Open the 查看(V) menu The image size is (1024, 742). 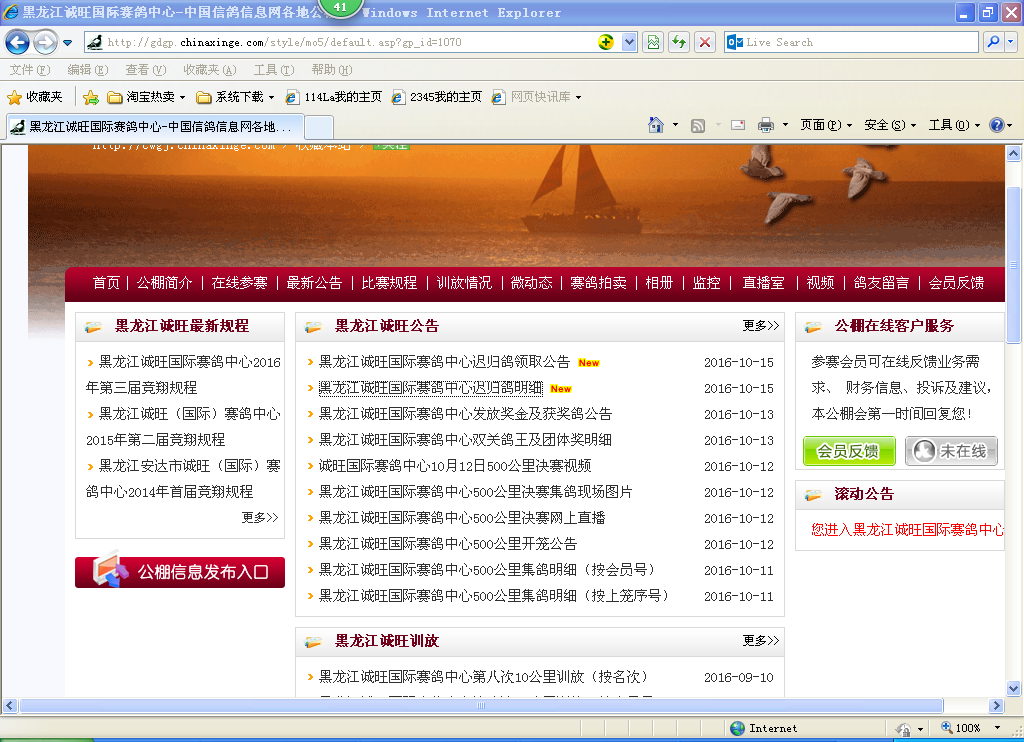pos(145,70)
